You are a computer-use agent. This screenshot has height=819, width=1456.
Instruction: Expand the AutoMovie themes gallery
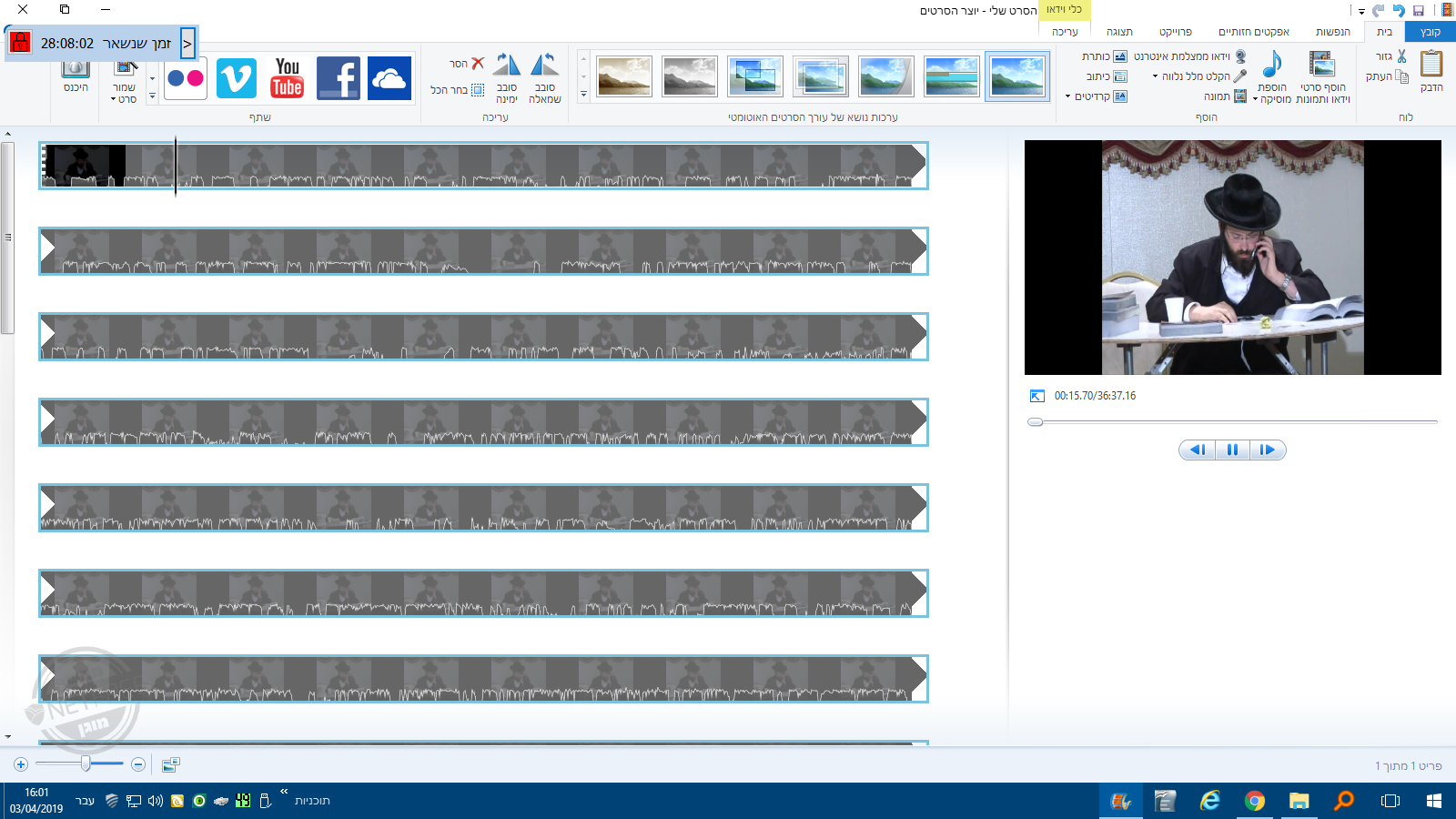584,95
